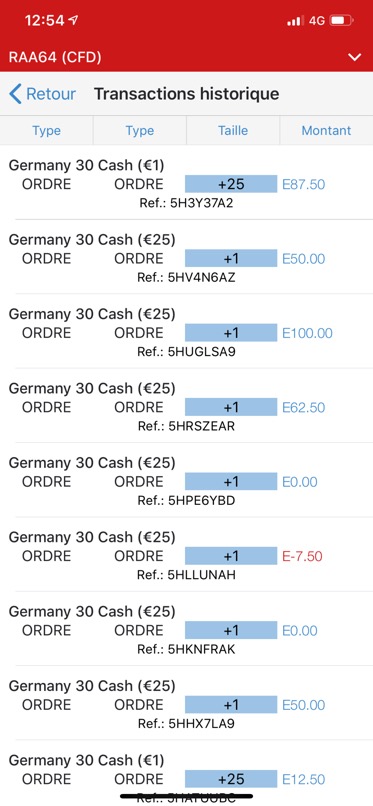
Task: Select the +25 size bar for E87.50
Action: 231,184
